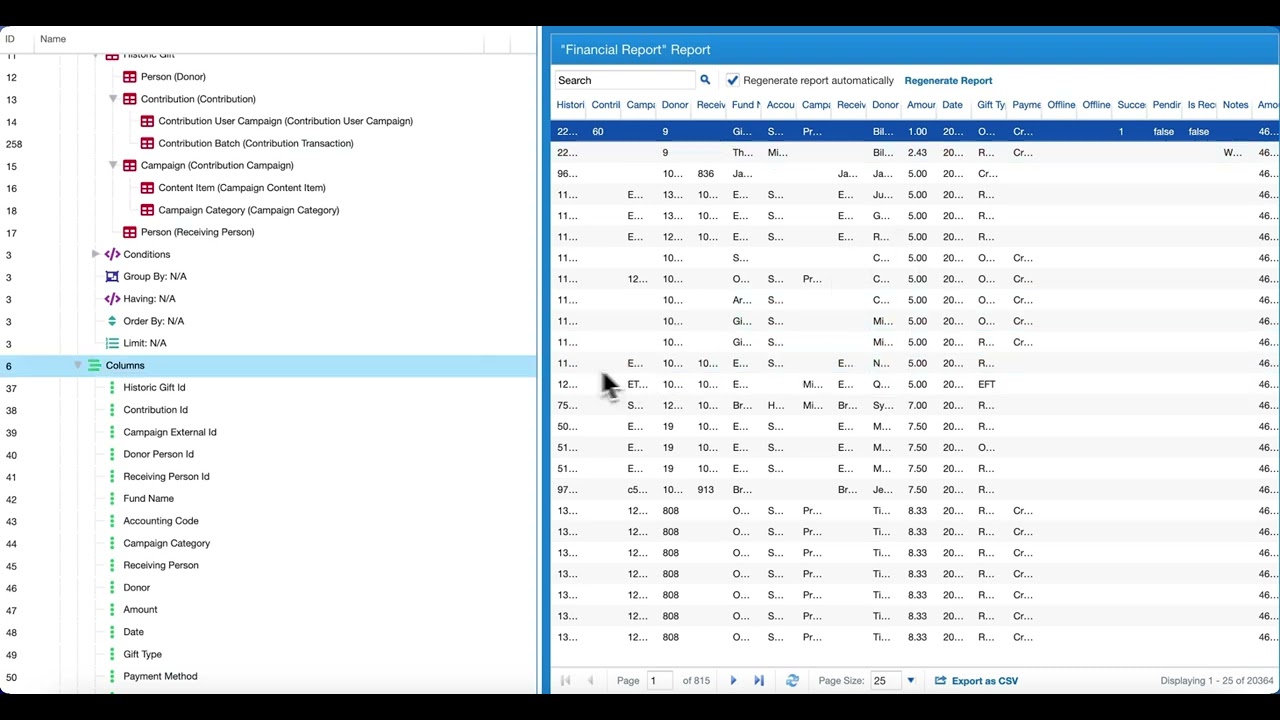The height and width of the screenshot is (720, 1280).
Task: Sort by the Amount column header
Action: coord(921,105)
